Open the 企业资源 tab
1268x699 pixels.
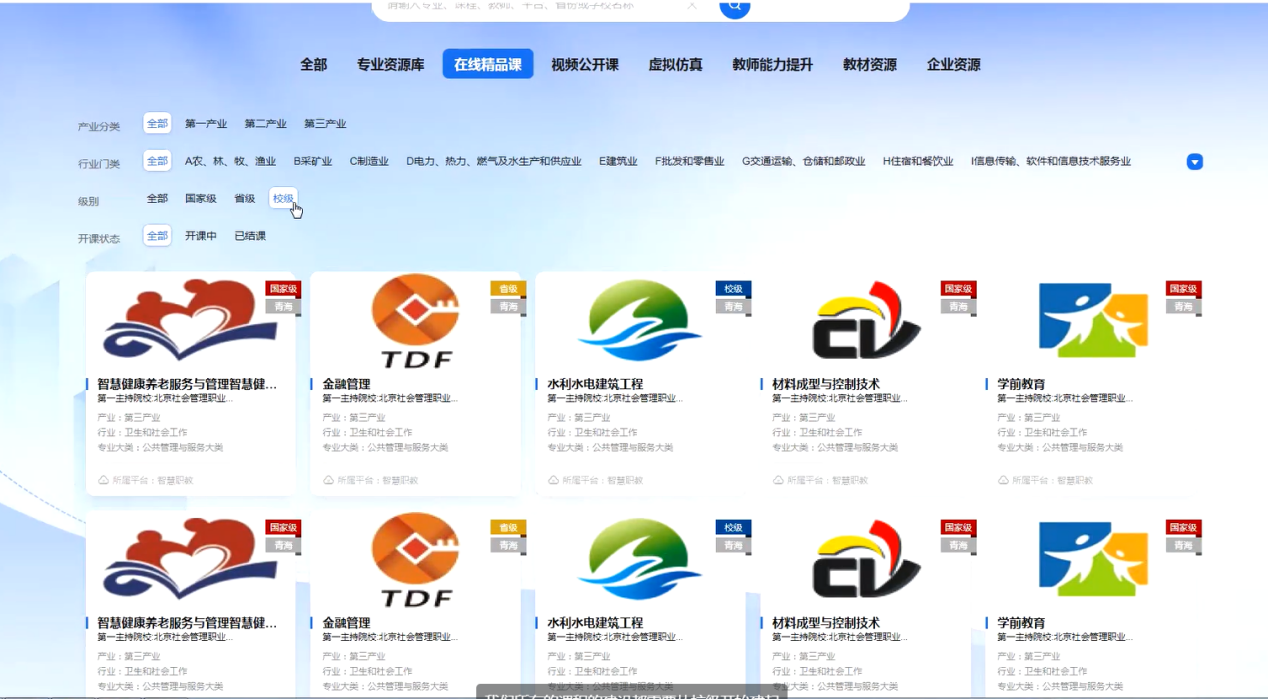click(954, 64)
